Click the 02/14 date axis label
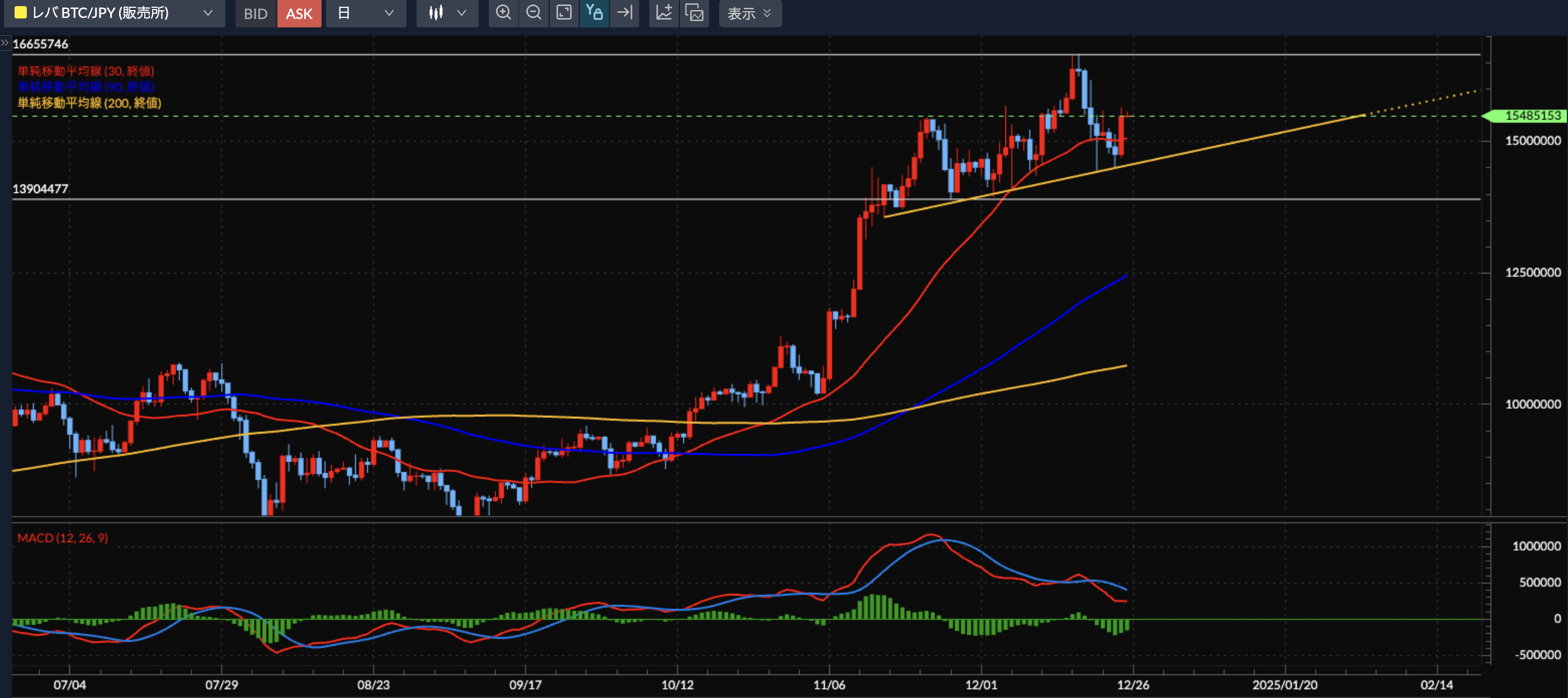 1437,685
